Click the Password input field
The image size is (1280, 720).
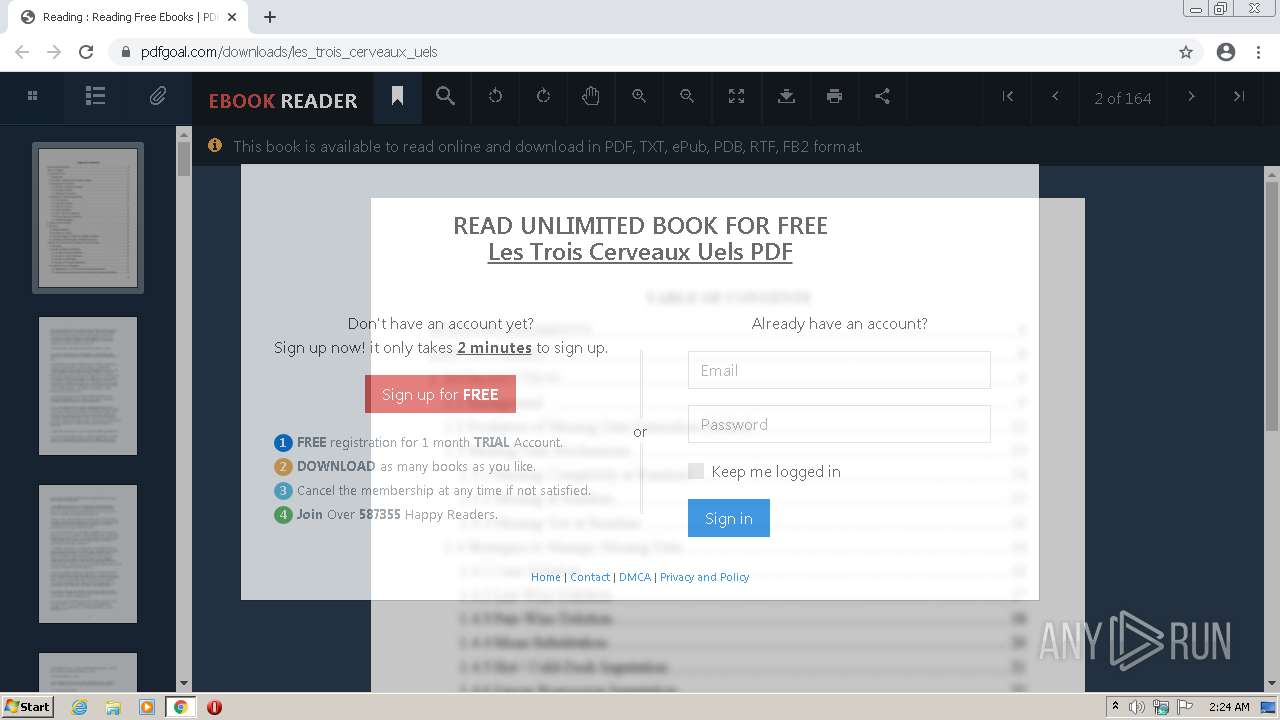pyautogui.click(x=839, y=424)
